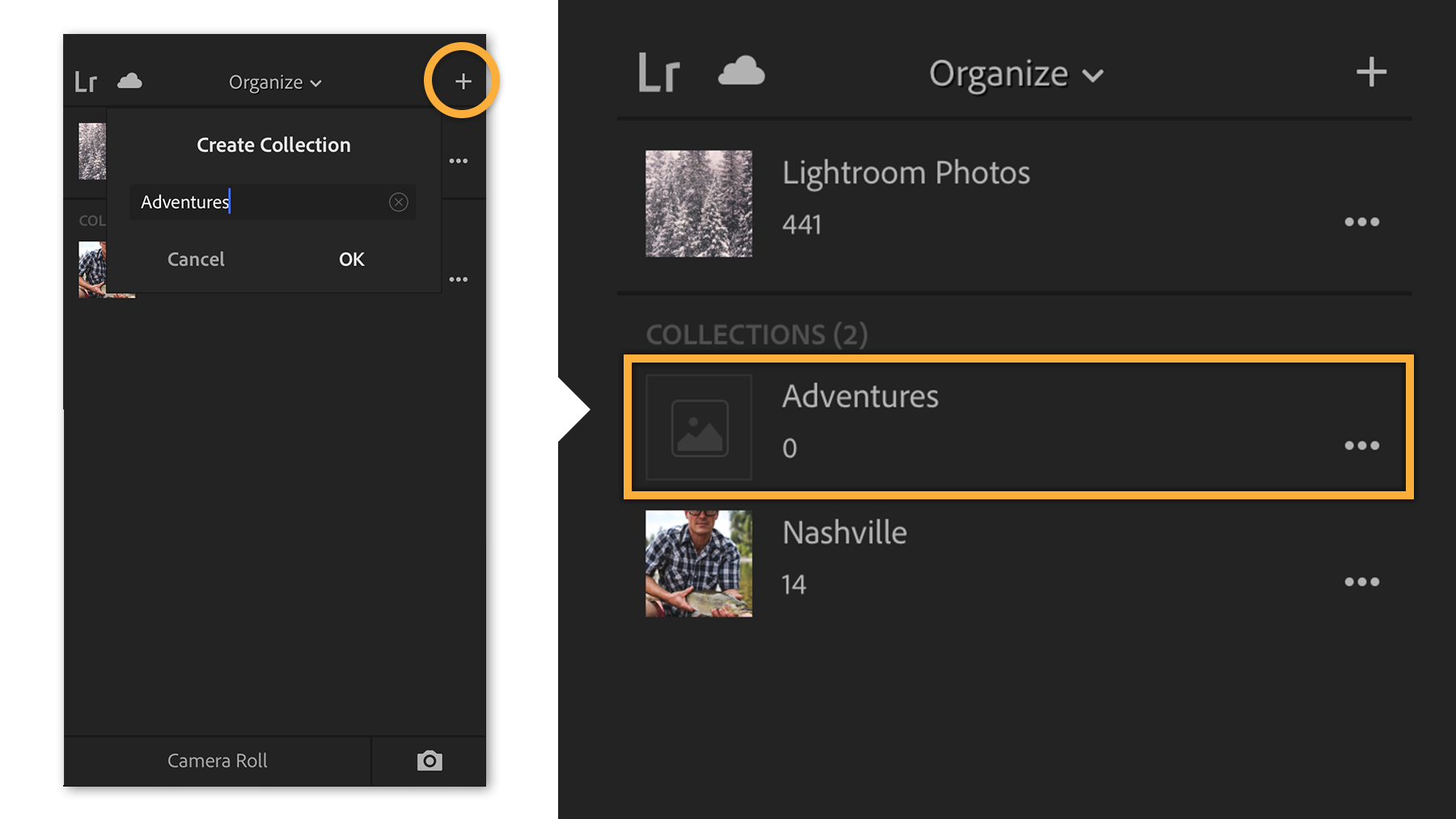Open the partially hidden Nashville thumbnail in left panel
This screenshot has height=819, width=1456.
click(93, 269)
